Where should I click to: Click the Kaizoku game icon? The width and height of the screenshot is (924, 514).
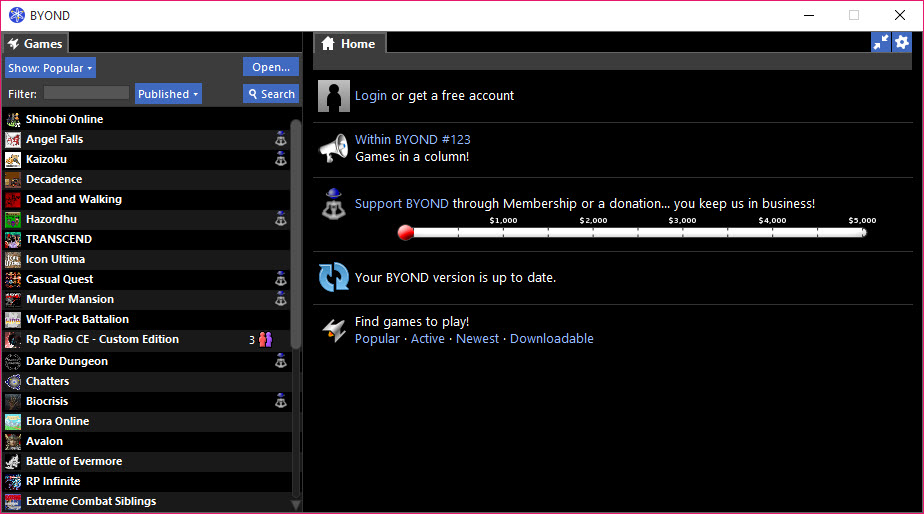click(13, 159)
